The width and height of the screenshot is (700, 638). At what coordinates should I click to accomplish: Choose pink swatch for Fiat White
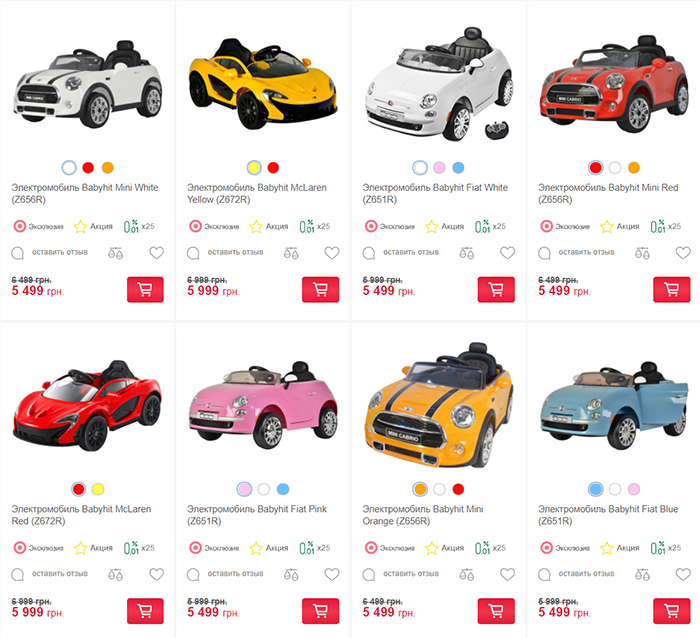(x=439, y=167)
